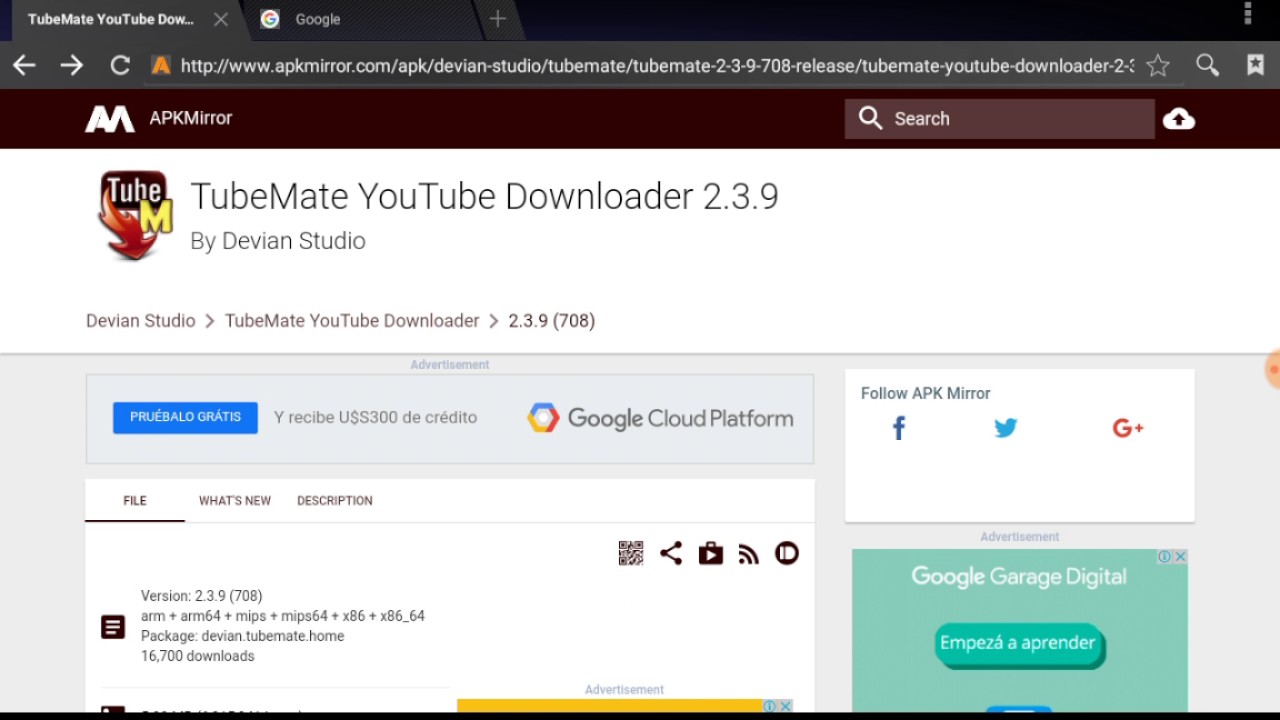Close the TubeMate YouTube Downloader tab
1280x720 pixels.
221,19
